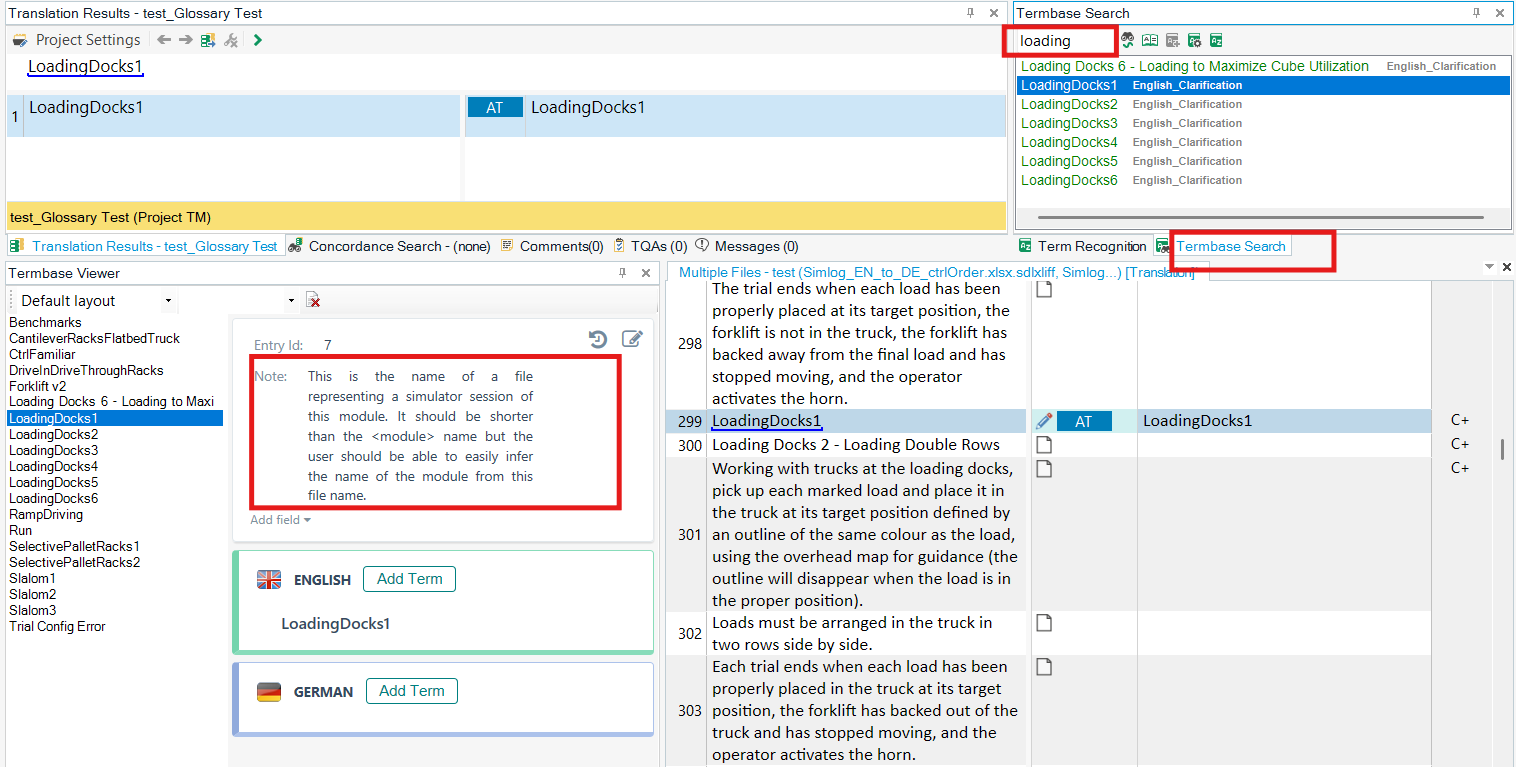Click Add Term under ENGLISH

(410, 579)
